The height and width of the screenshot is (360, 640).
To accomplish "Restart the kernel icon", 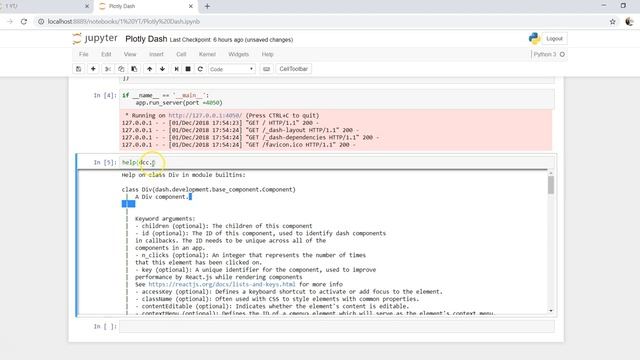I will click(x=200, y=69).
